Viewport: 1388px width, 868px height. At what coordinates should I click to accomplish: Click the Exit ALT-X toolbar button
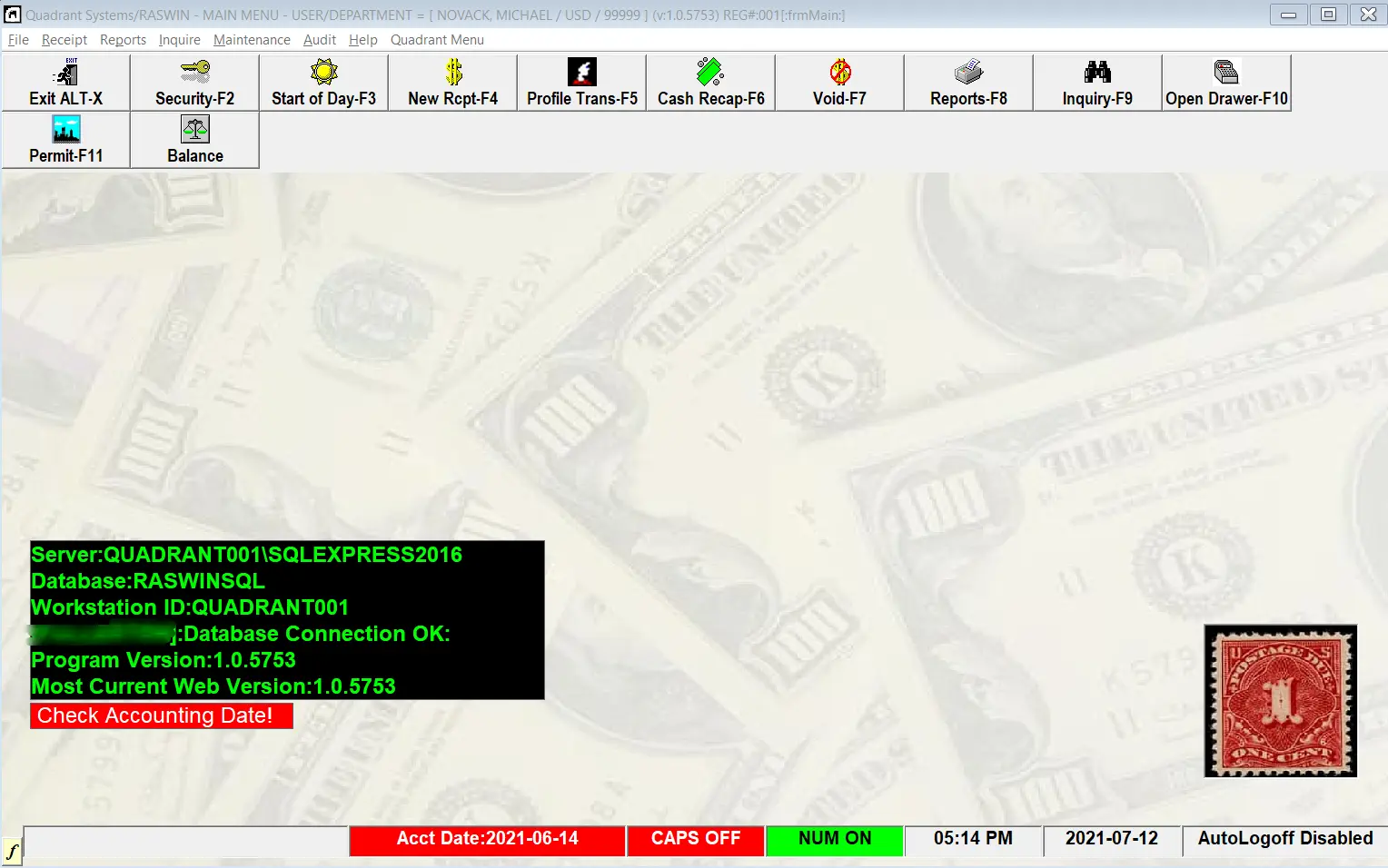[65, 83]
